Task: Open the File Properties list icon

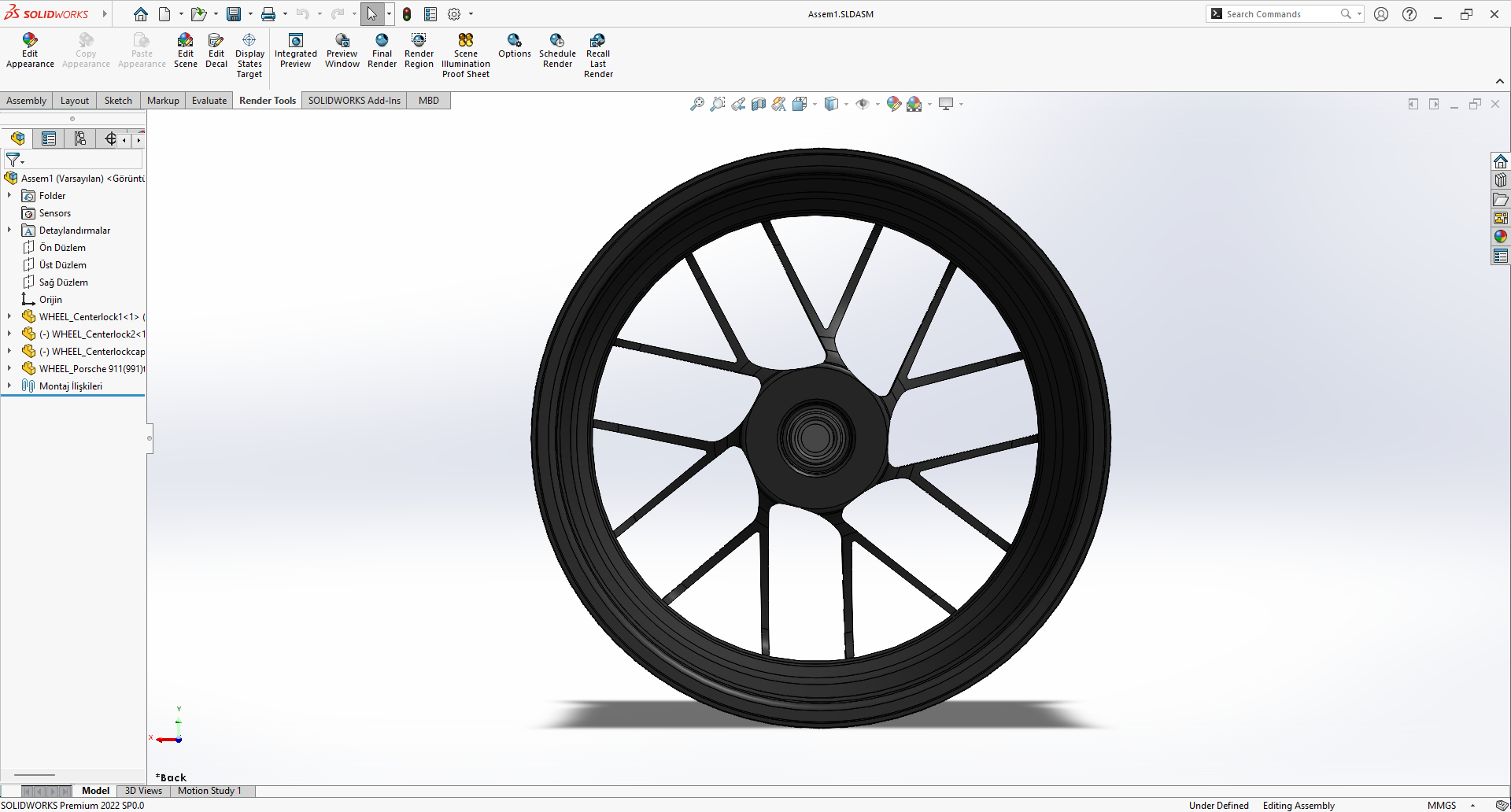Action: tap(430, 14)
